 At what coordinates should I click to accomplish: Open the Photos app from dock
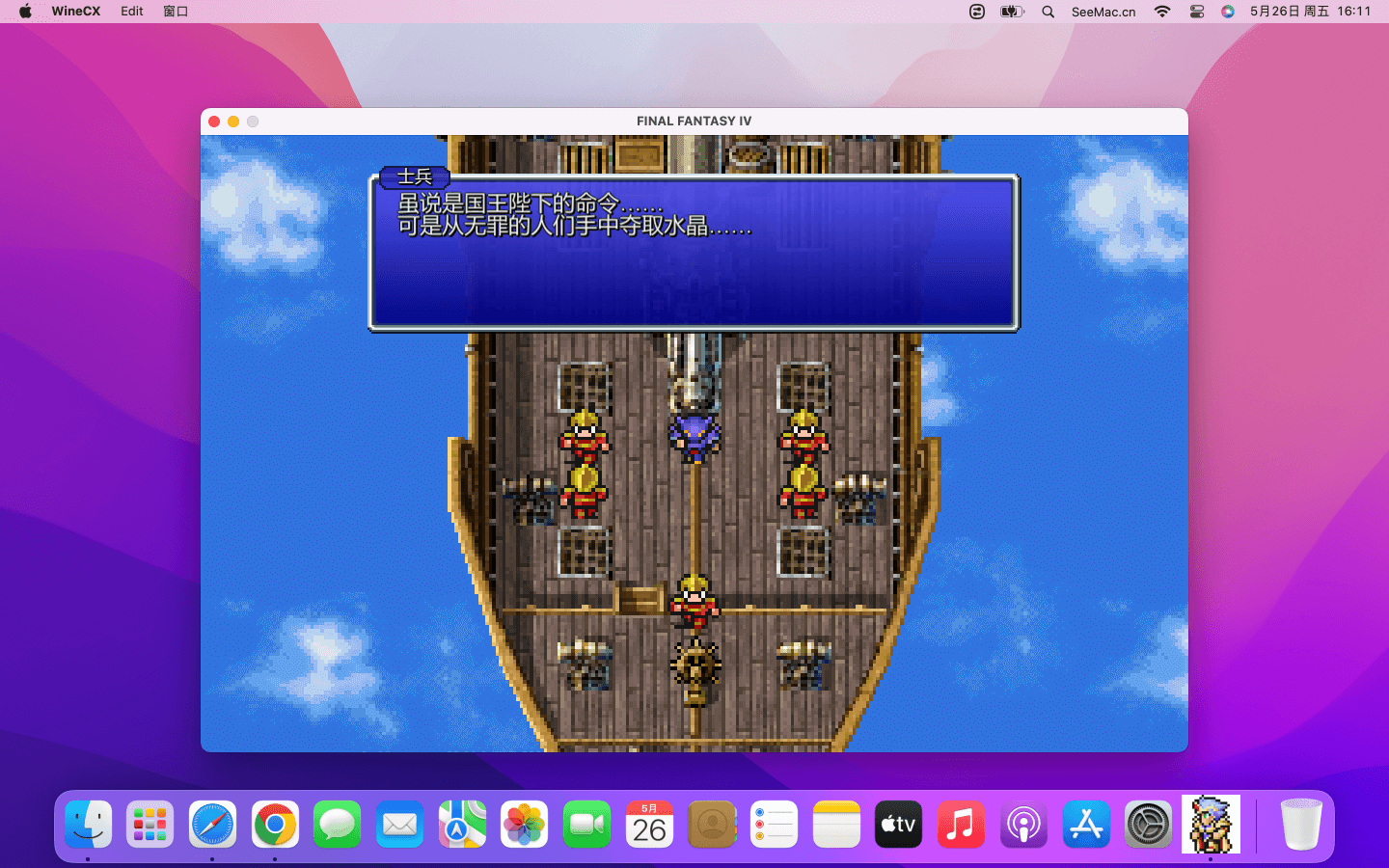point(524,825)
